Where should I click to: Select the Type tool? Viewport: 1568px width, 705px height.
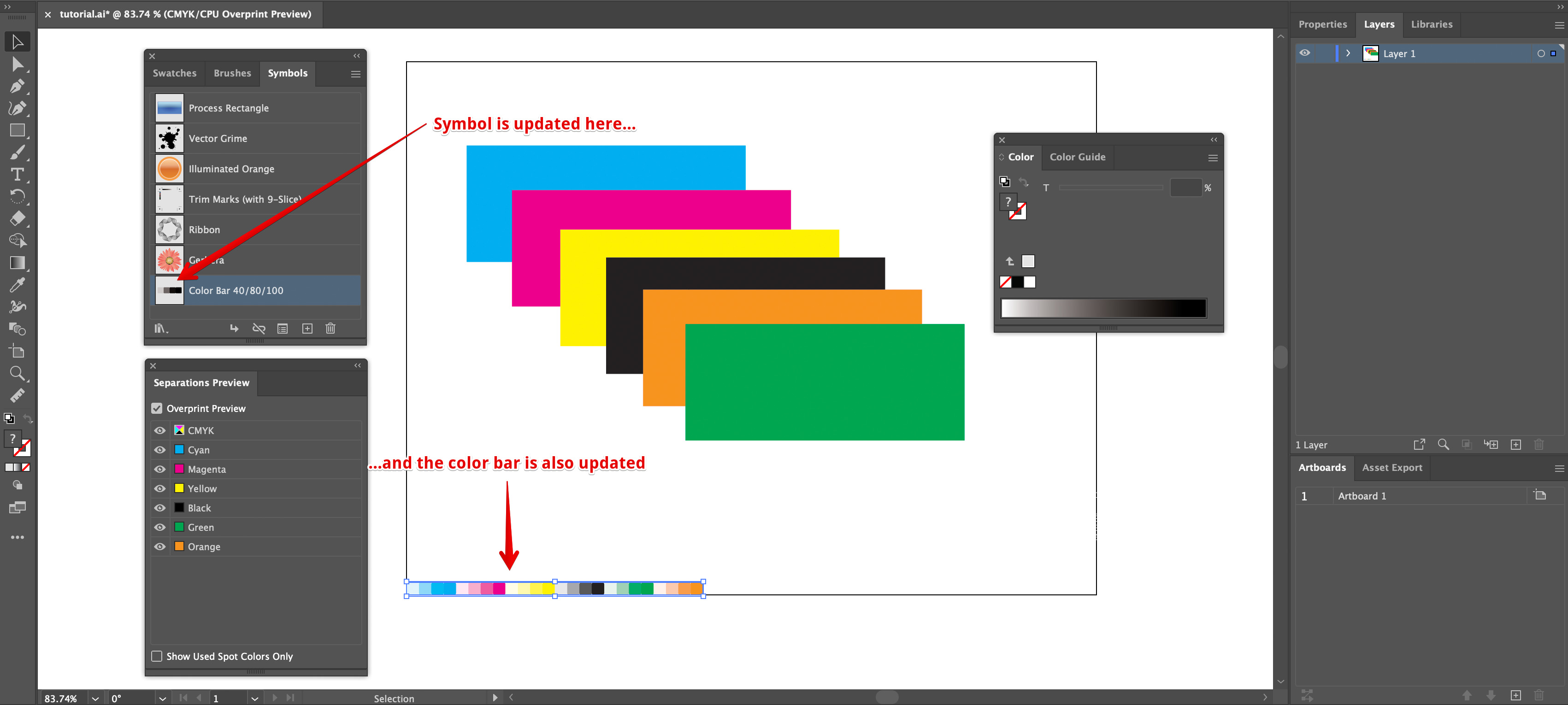[x=17, y=175]
